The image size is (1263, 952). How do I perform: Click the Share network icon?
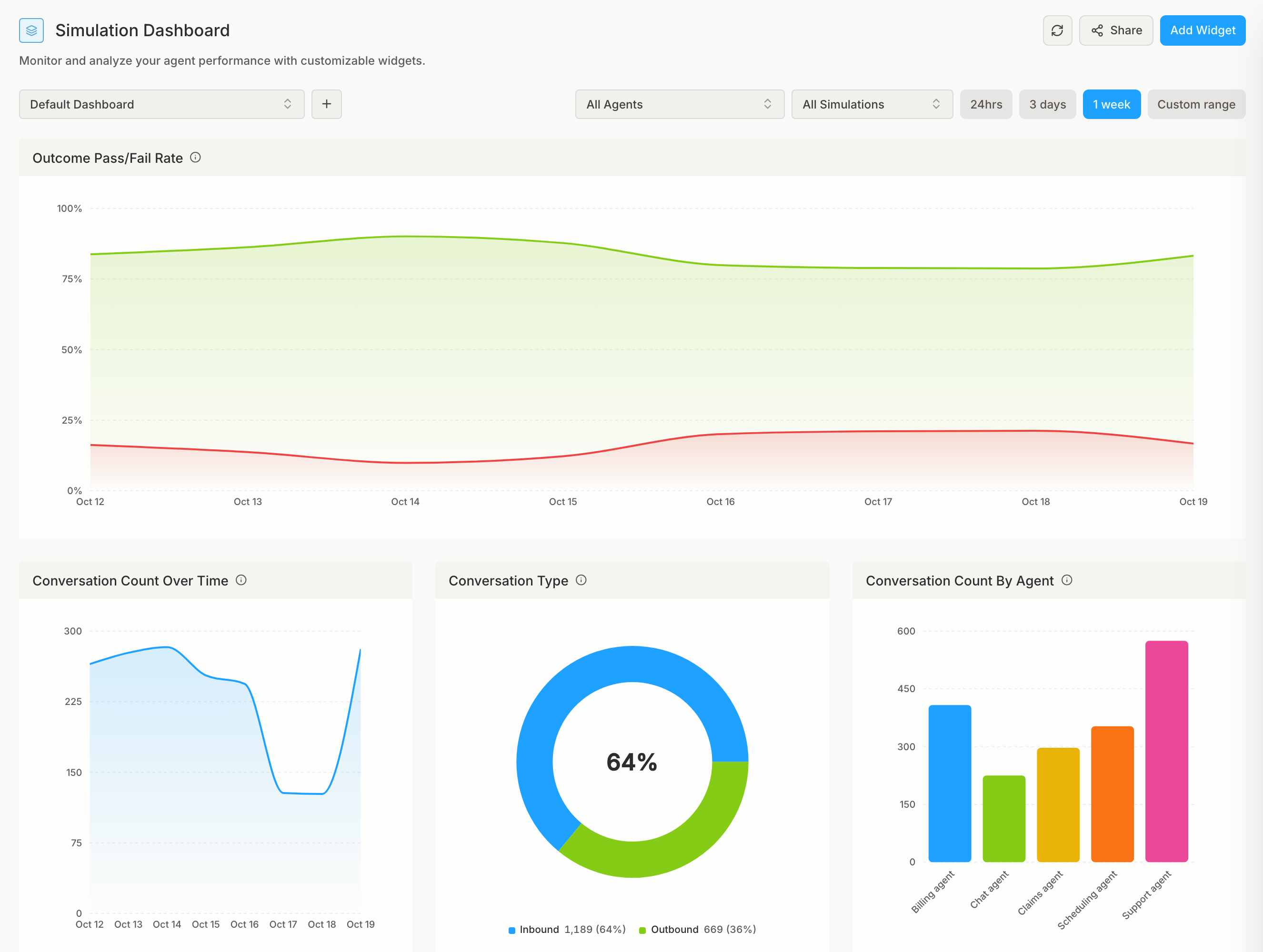(x=1097, y=30)
